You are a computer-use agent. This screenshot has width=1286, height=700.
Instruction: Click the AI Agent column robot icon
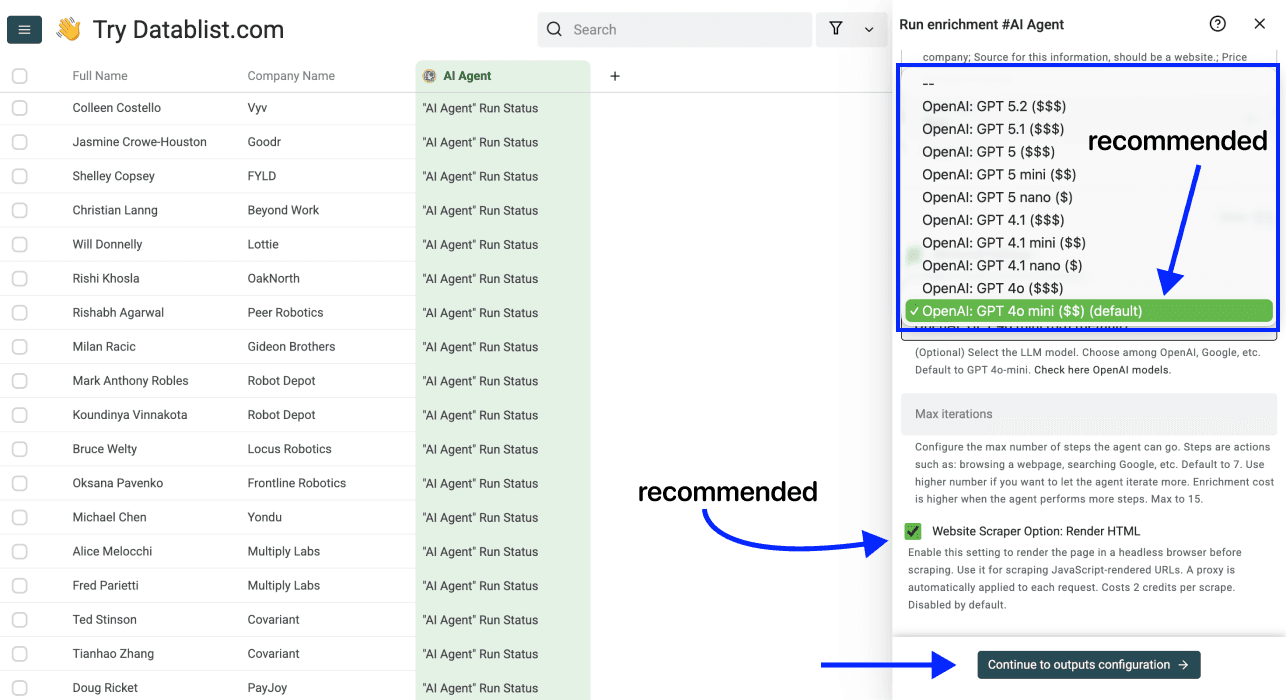431,75
